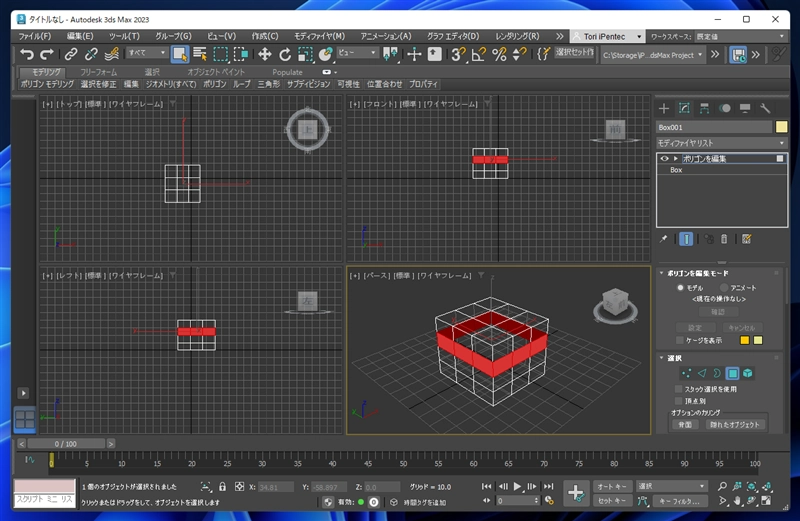Click the Play Animation button

517,487
